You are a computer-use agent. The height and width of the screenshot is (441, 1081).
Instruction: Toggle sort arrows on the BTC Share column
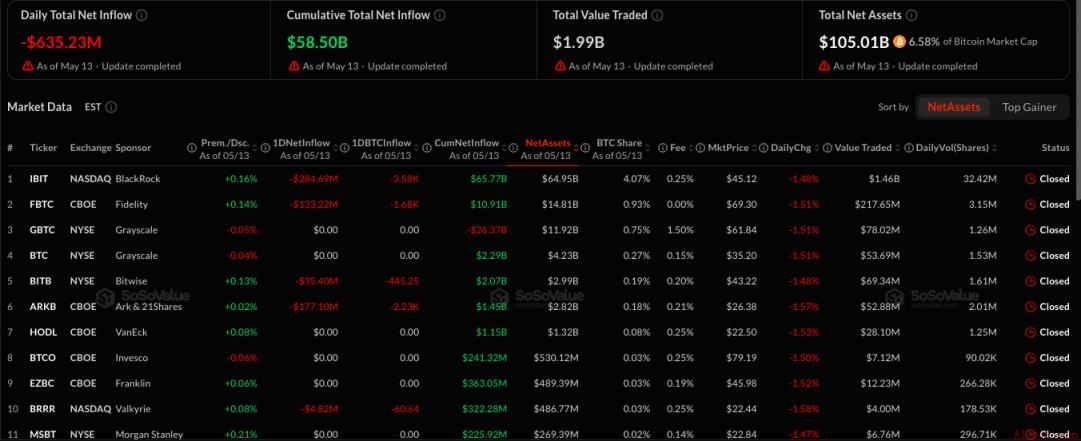649,148
